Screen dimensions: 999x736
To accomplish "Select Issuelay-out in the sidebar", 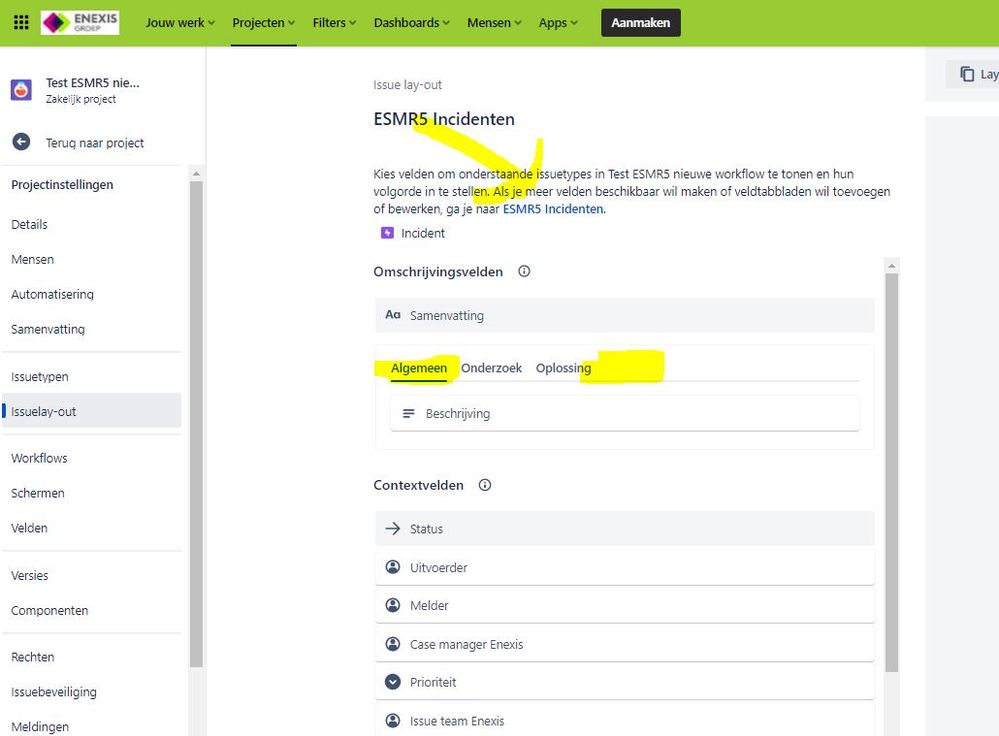I will (92, 411).
